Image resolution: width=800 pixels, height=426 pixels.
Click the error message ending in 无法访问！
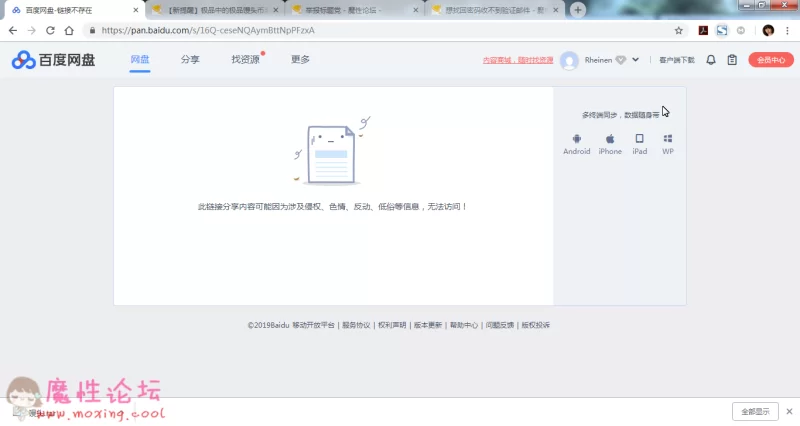332,207
